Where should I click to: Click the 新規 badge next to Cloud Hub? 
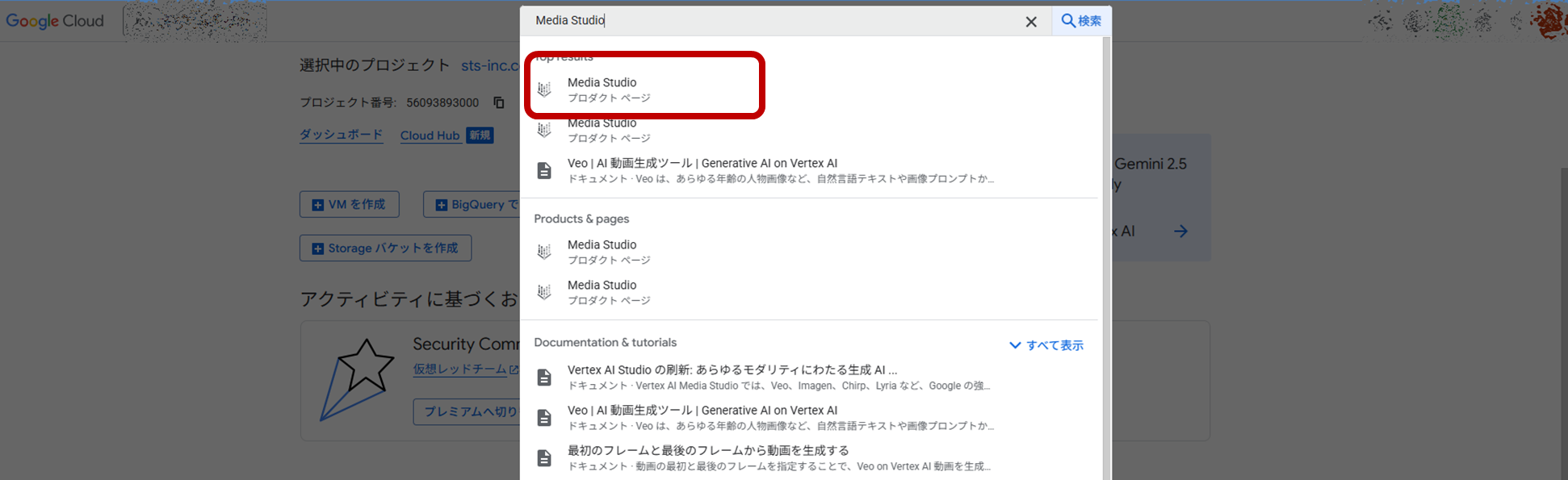[x=480, y=136]
